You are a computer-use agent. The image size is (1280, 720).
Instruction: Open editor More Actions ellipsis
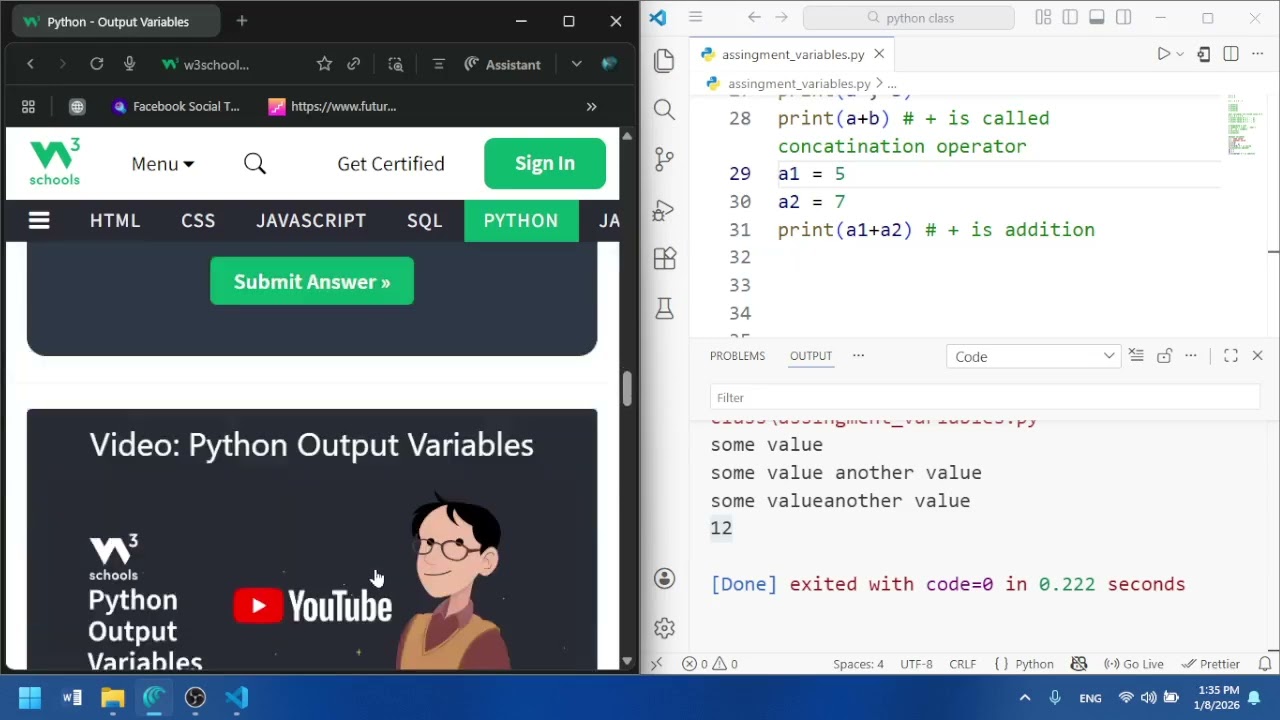coord(1257,54)
